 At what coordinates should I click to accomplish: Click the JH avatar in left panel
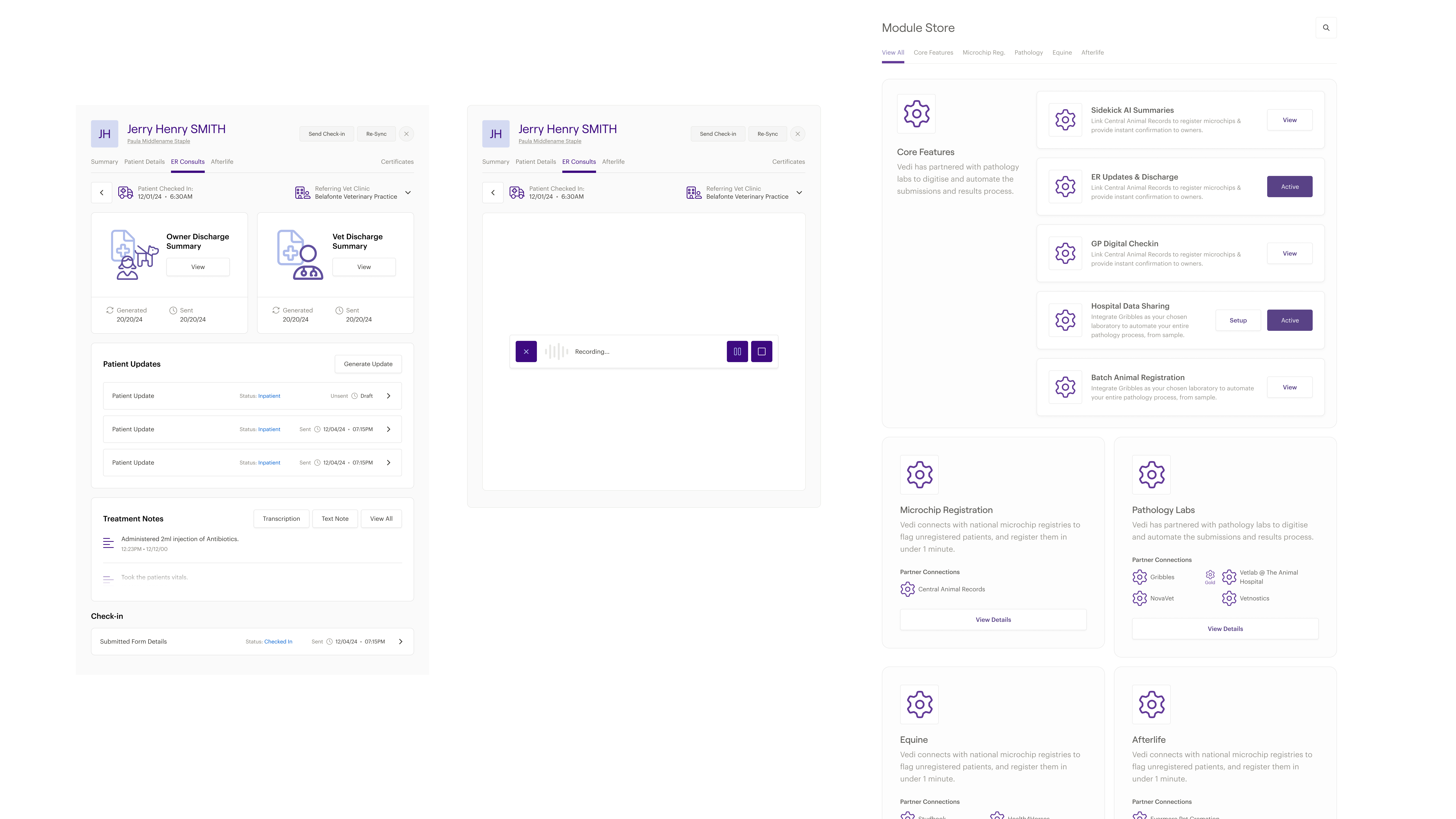click(105, 134)
